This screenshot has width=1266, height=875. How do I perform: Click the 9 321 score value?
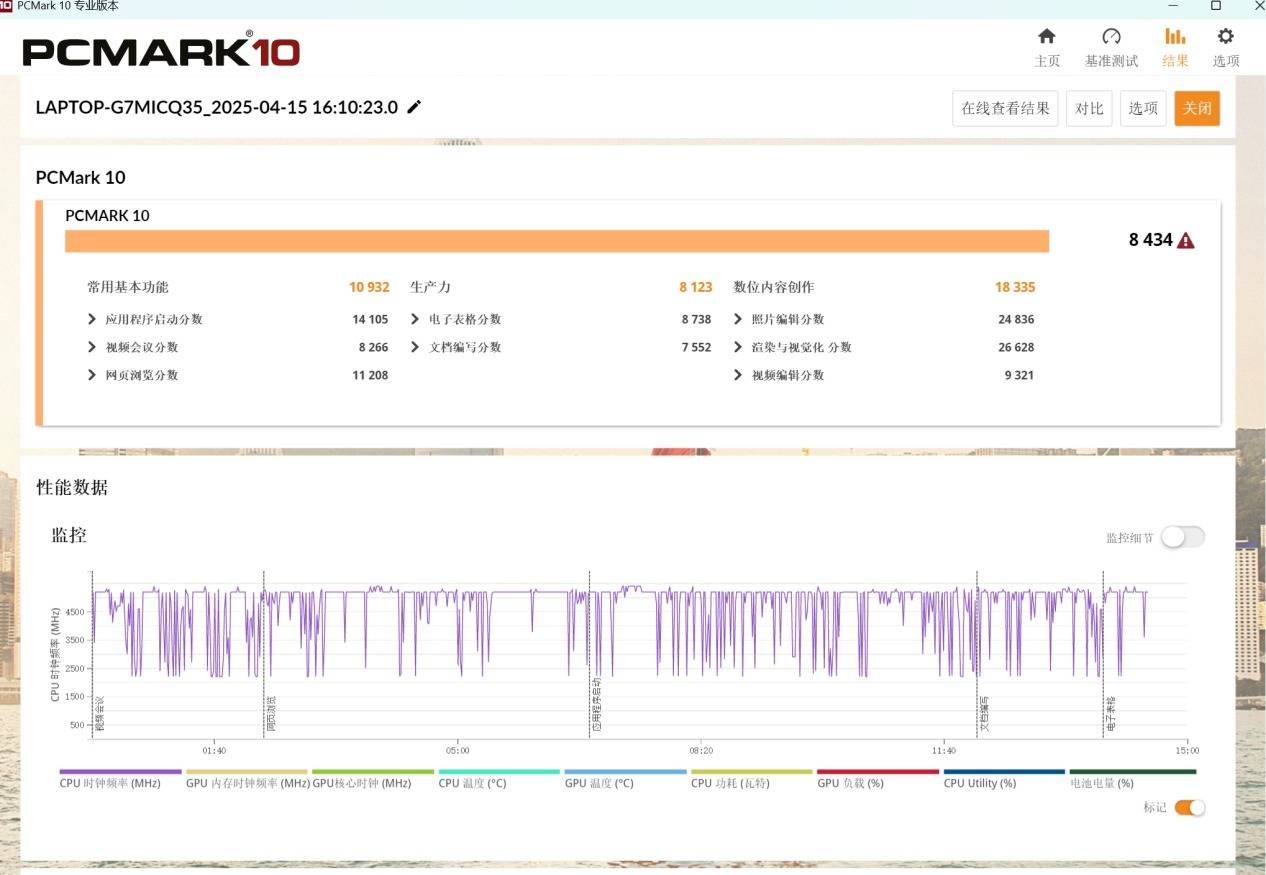1020,375
